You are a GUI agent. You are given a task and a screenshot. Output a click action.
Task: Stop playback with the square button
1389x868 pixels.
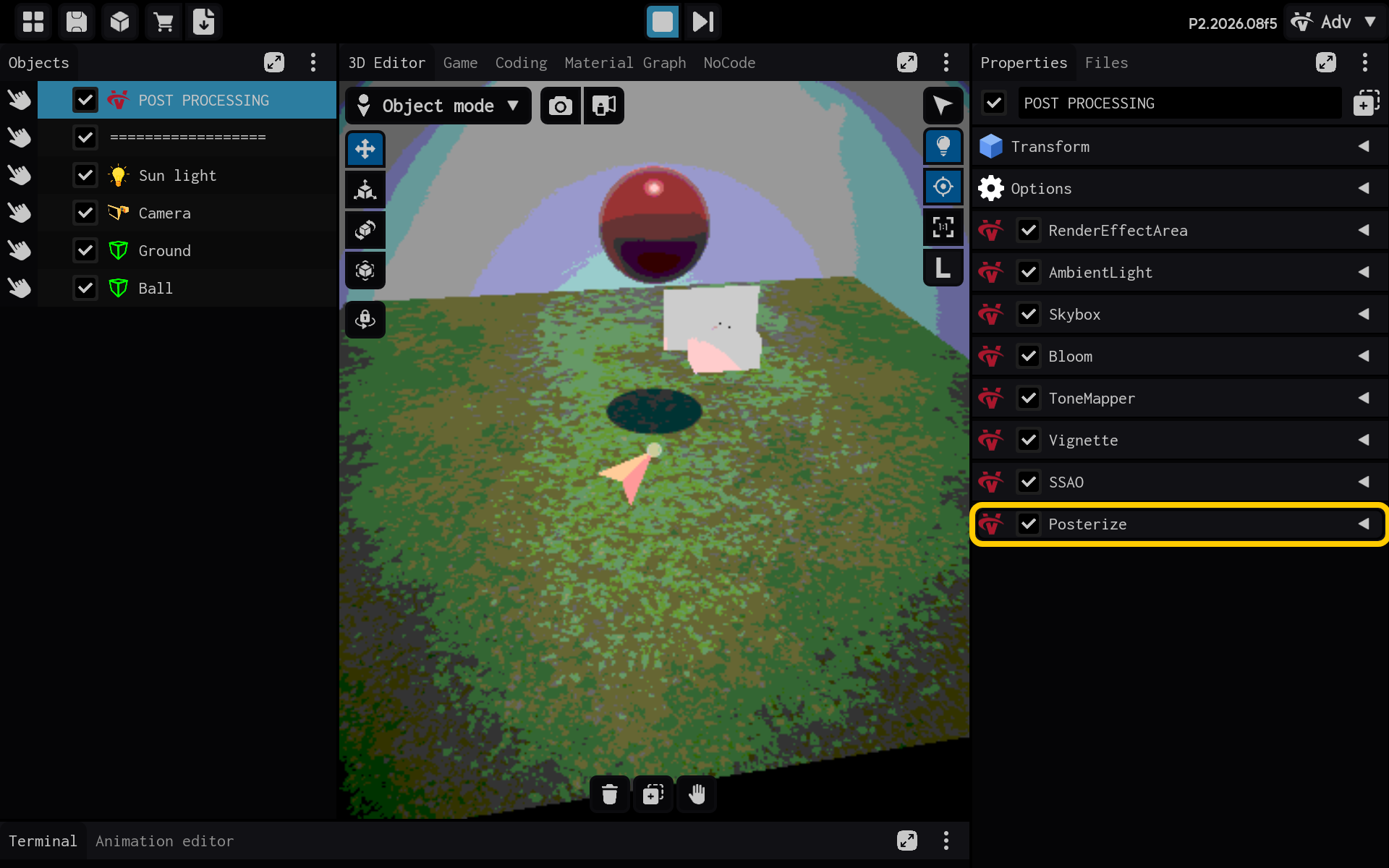coord(662,22)
